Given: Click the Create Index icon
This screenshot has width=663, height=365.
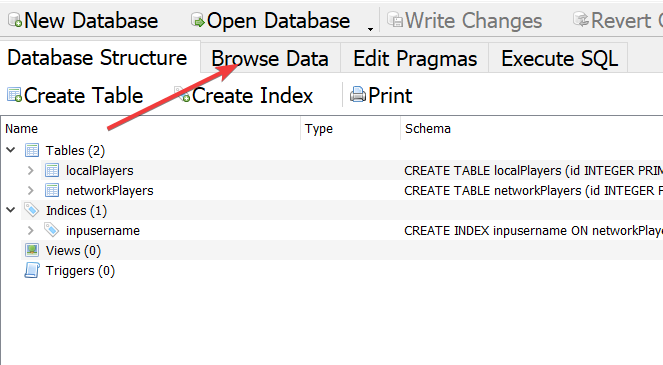Looking at the screenshot, I should 182,95.
